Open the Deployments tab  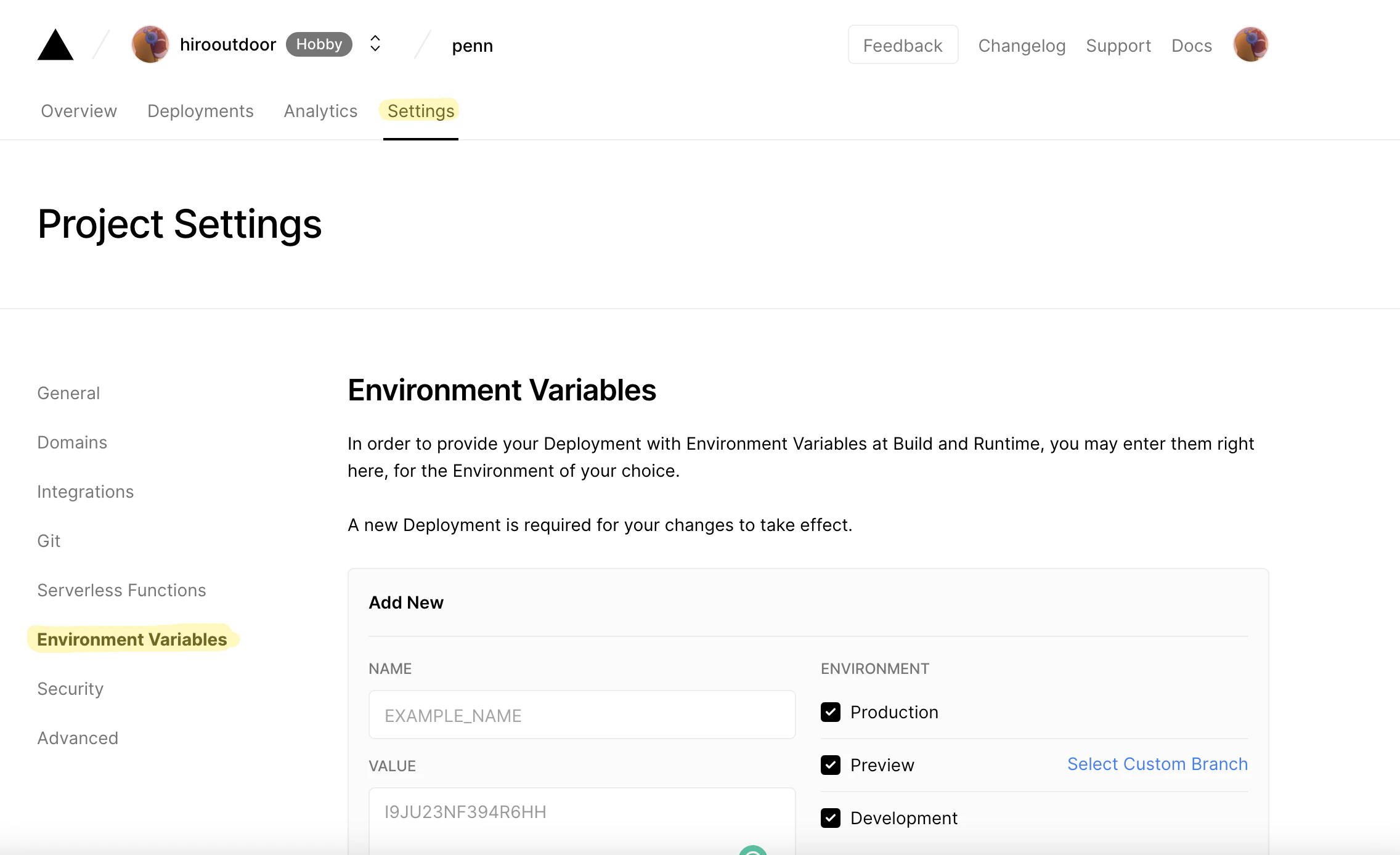[x=200, y=111]
